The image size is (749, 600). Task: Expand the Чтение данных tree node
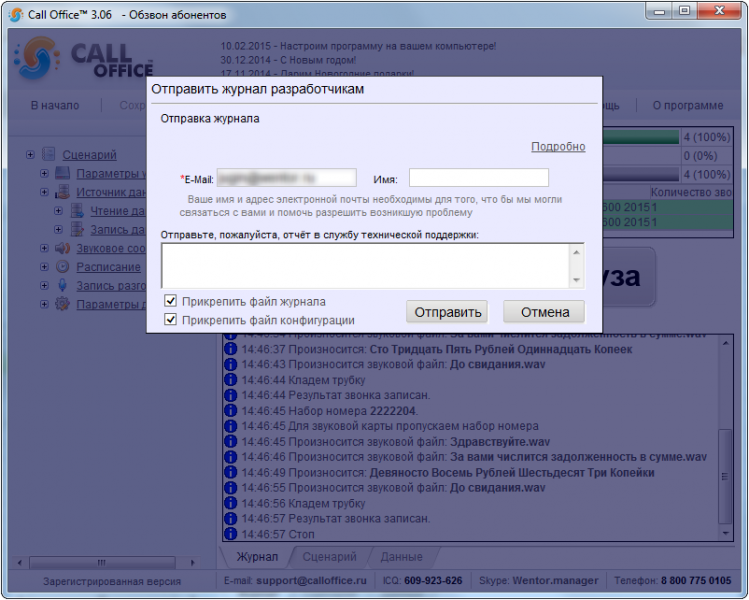tap(58, 211)
